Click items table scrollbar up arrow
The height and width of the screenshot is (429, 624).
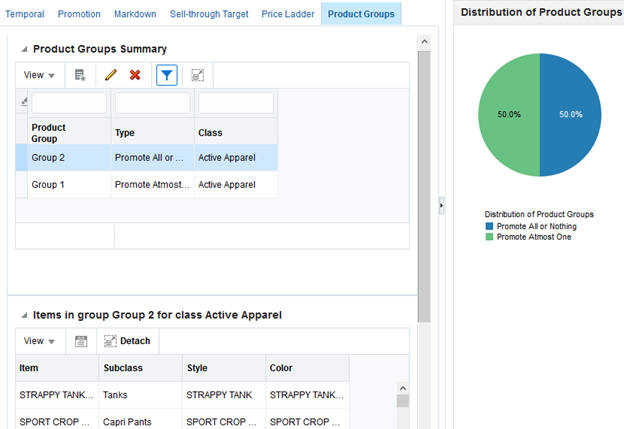[x=403, y=388]
